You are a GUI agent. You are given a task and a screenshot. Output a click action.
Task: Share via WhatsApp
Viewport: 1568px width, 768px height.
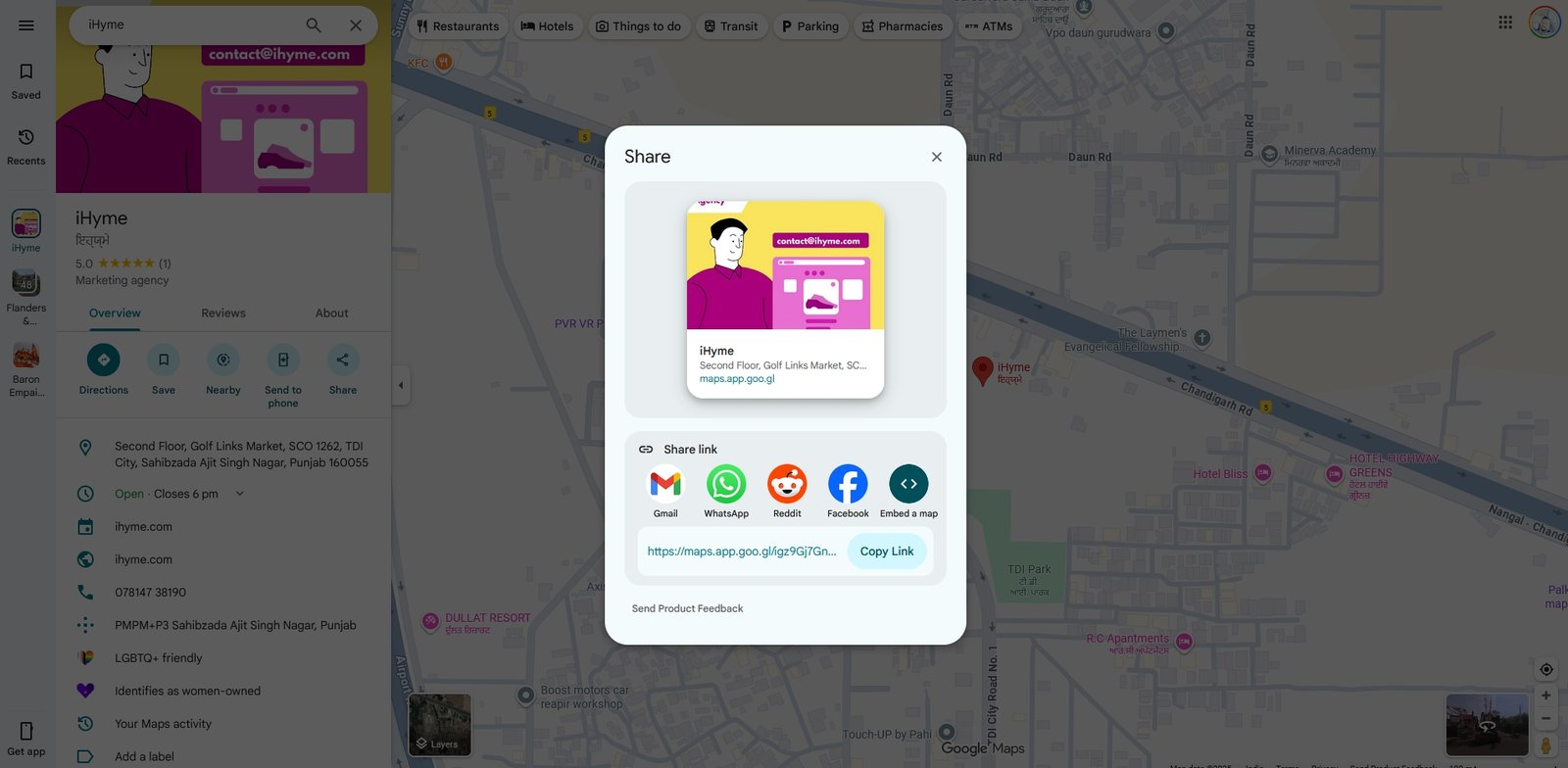tap(726, 484)
